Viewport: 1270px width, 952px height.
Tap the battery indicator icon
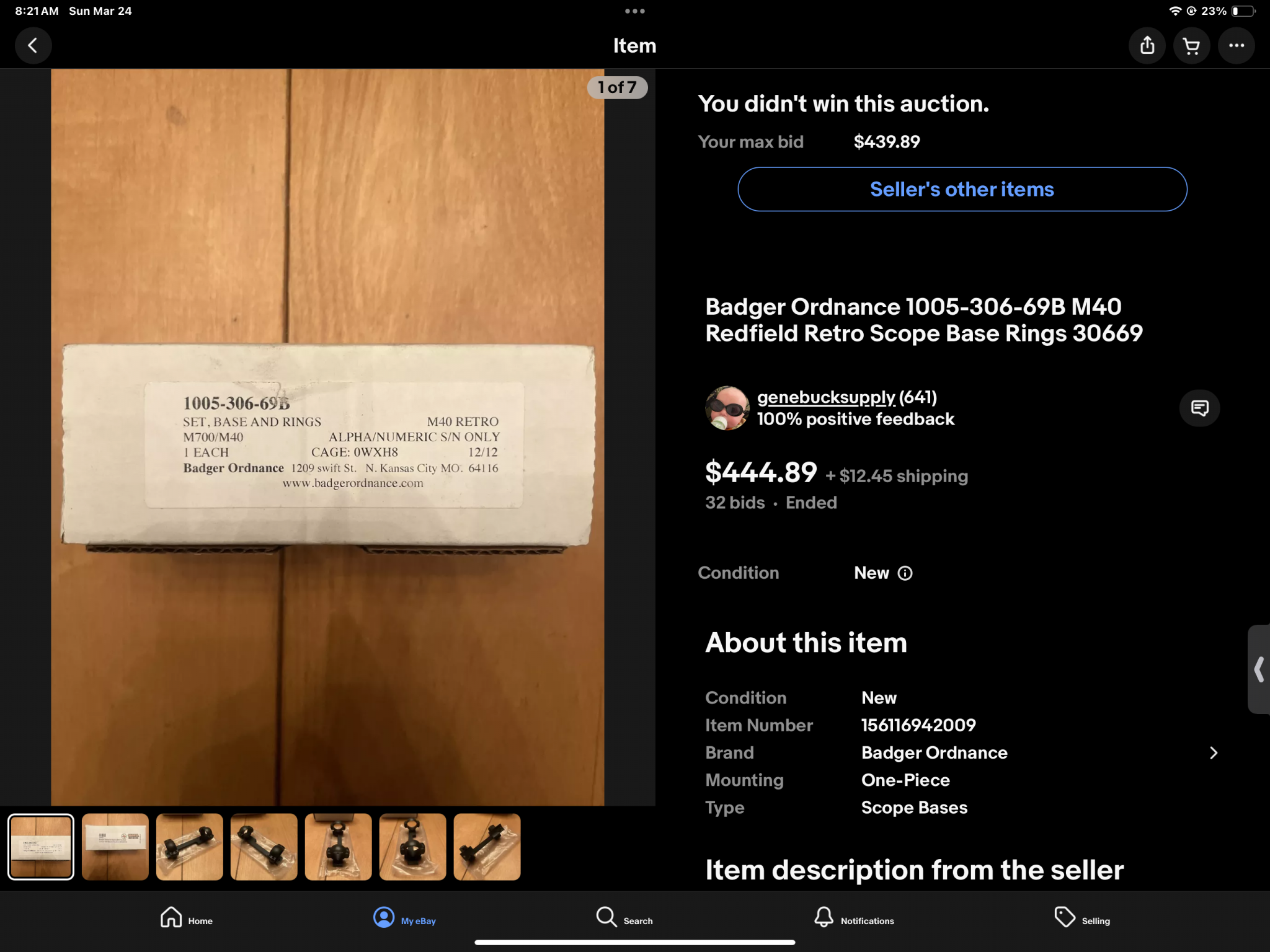pyautogui.click(x=1243, y=11)
